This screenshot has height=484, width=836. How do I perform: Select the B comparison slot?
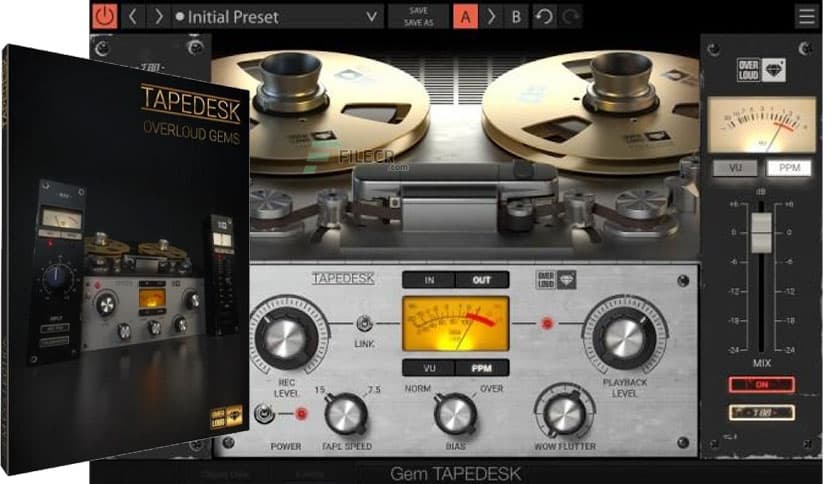[x=516, y=17]
